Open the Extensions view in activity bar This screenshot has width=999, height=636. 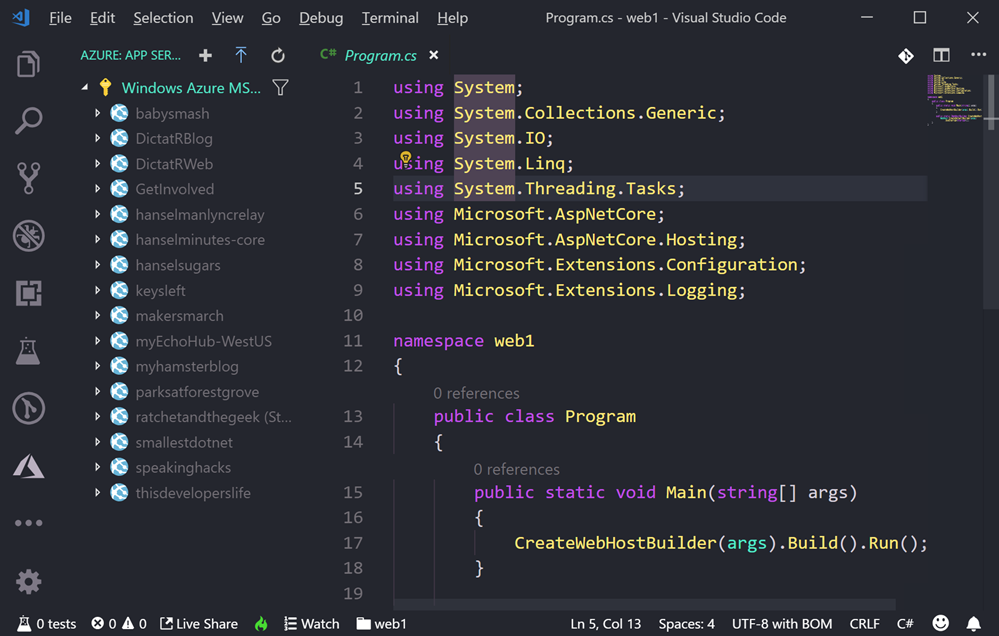point(28,293)
